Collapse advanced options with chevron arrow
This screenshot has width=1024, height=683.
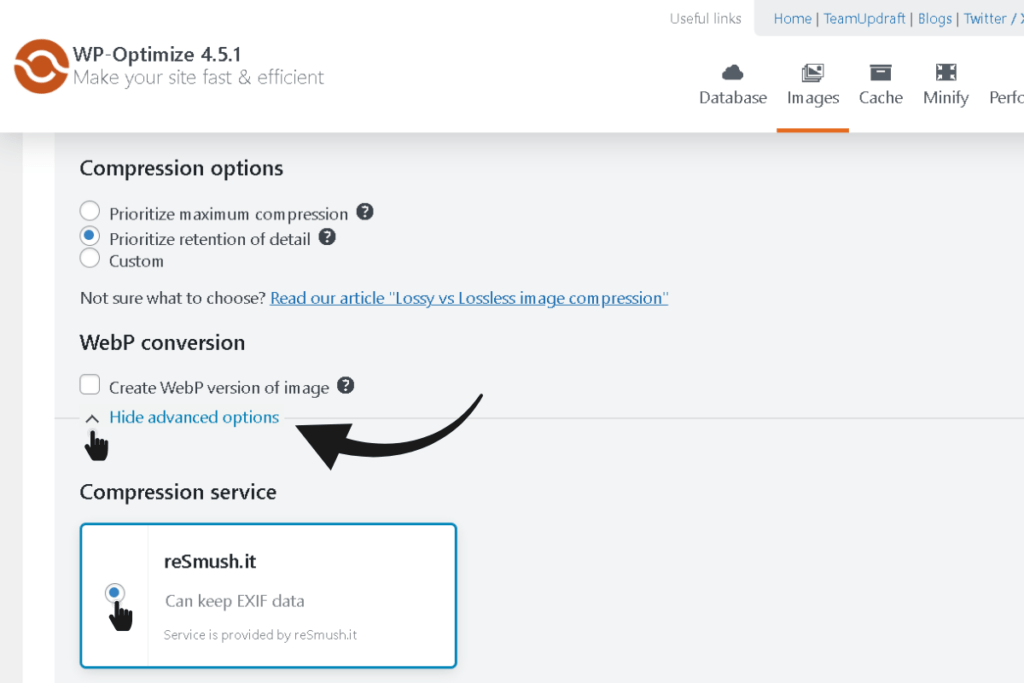coord(92,418)
